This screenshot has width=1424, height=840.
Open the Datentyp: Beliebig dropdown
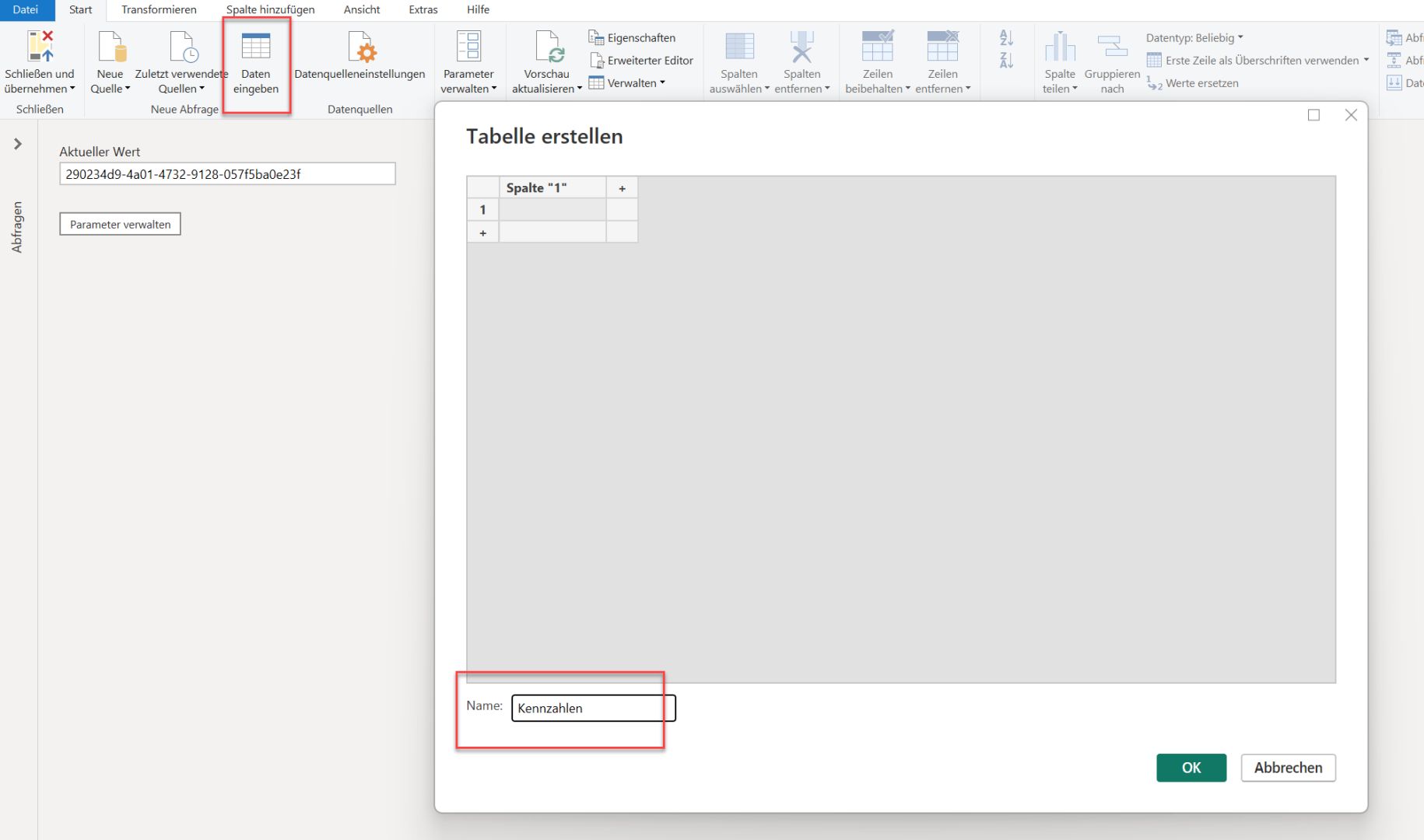pos(1194,37)
